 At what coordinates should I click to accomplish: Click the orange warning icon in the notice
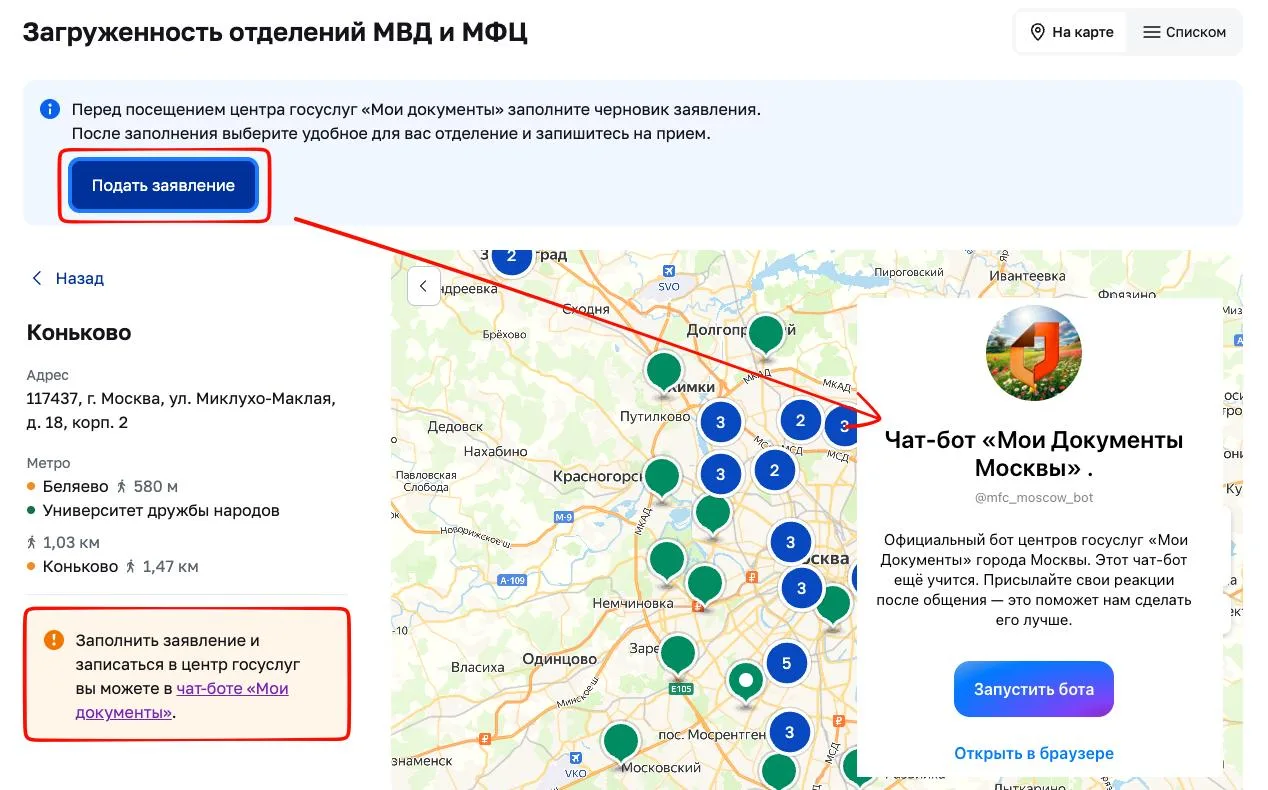[54, 640]
